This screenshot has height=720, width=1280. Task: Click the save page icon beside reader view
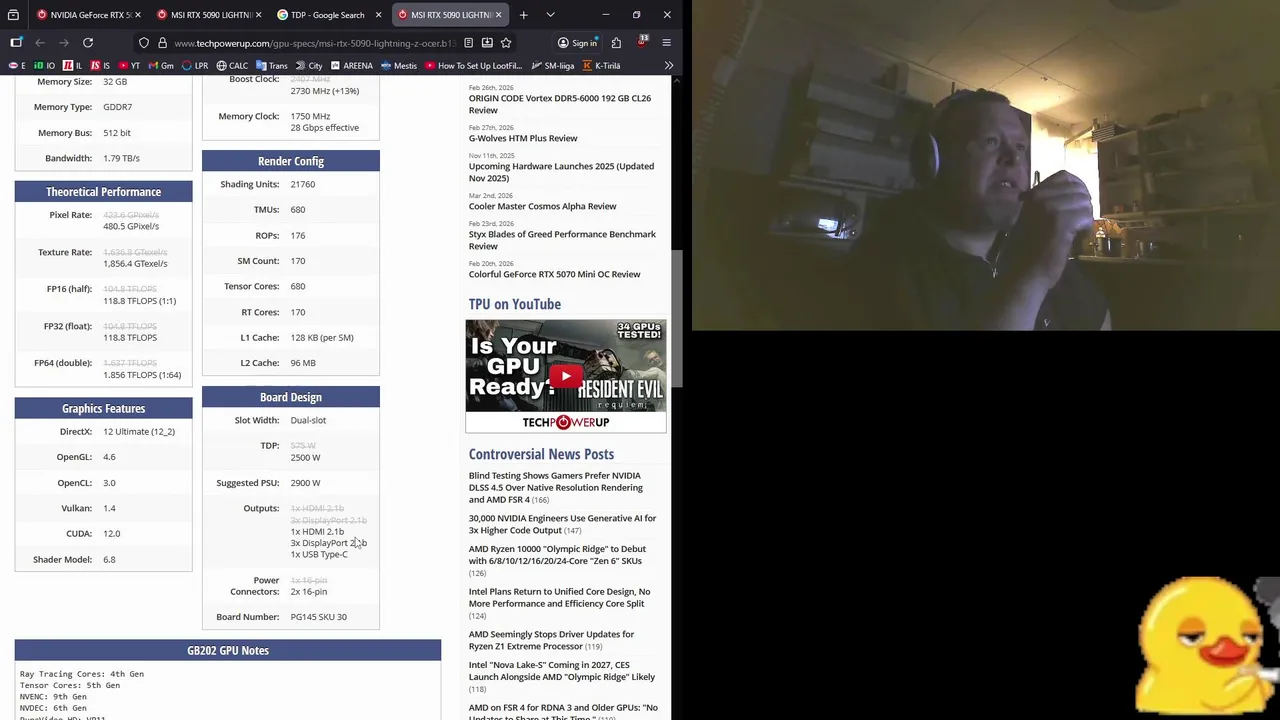[x=487, y=43]
